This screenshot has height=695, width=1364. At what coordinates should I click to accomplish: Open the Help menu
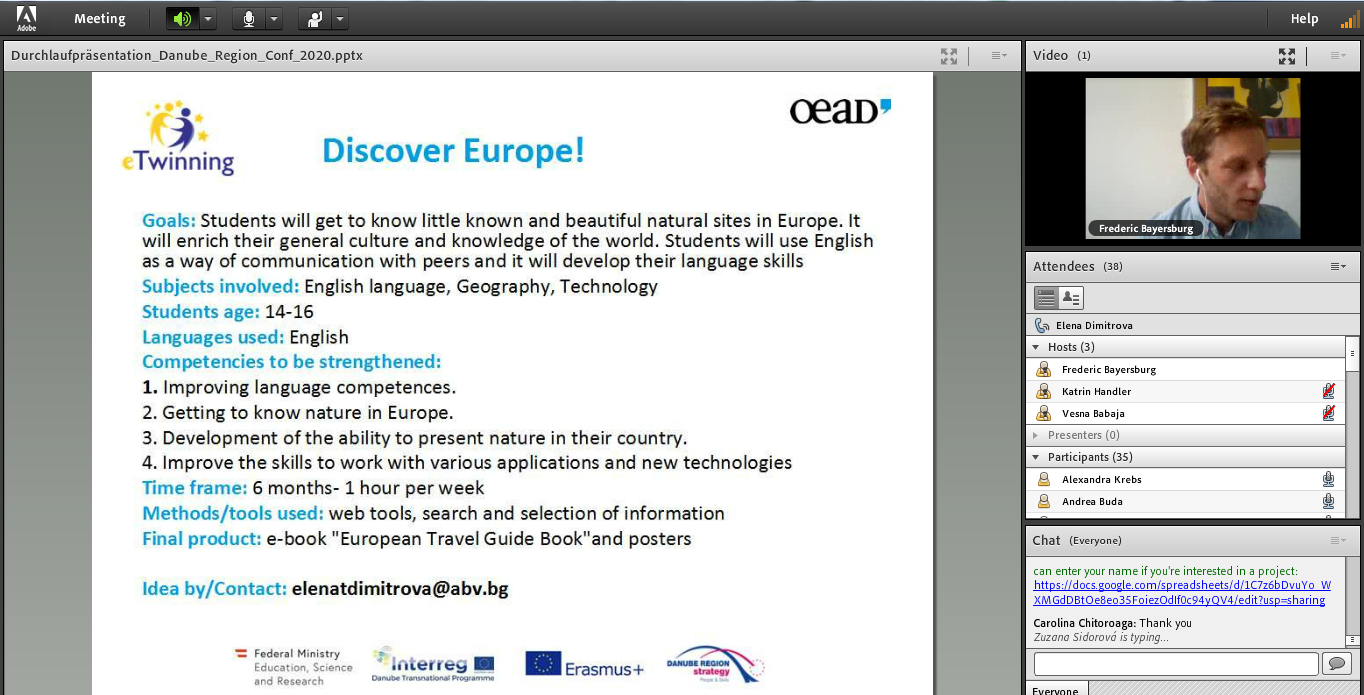pyautogui.click(x=1304, y=18)
